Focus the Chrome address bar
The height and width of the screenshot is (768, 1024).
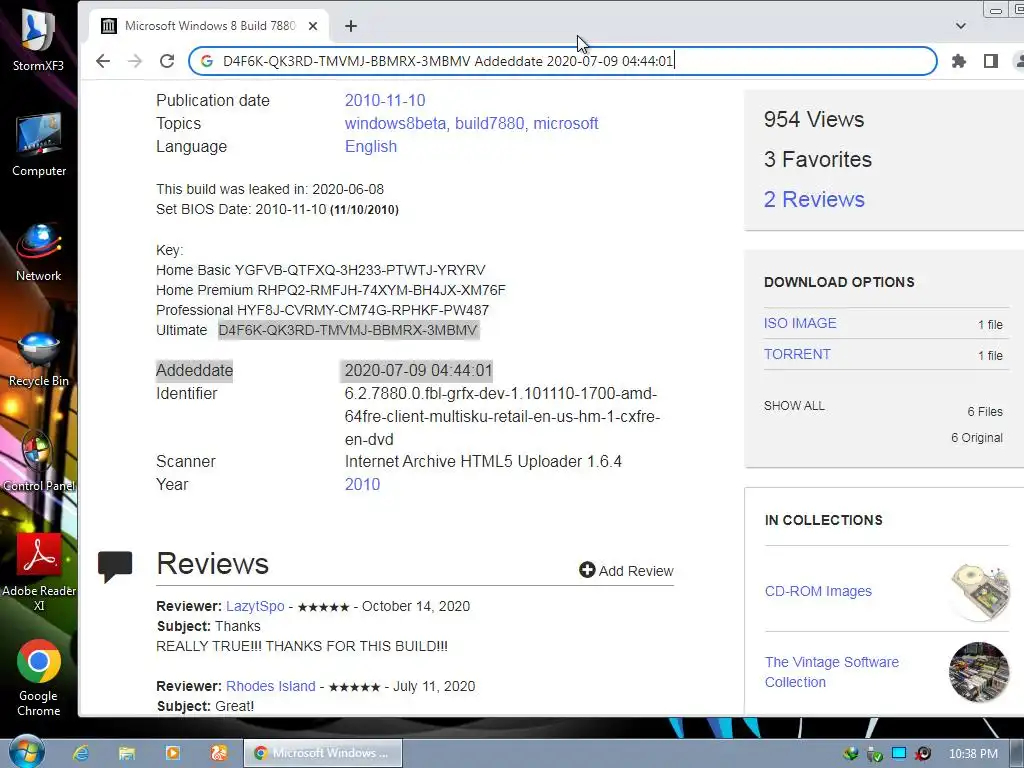point(562,61)
